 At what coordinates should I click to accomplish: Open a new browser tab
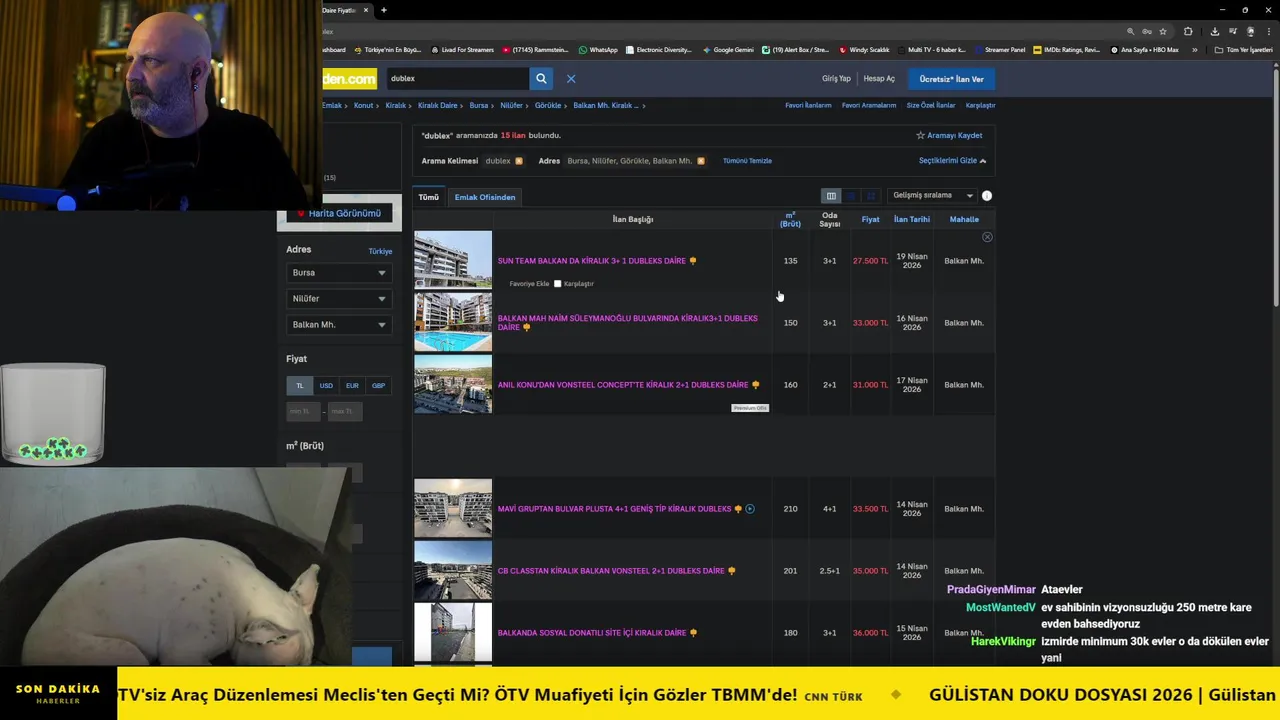point(384,10)
